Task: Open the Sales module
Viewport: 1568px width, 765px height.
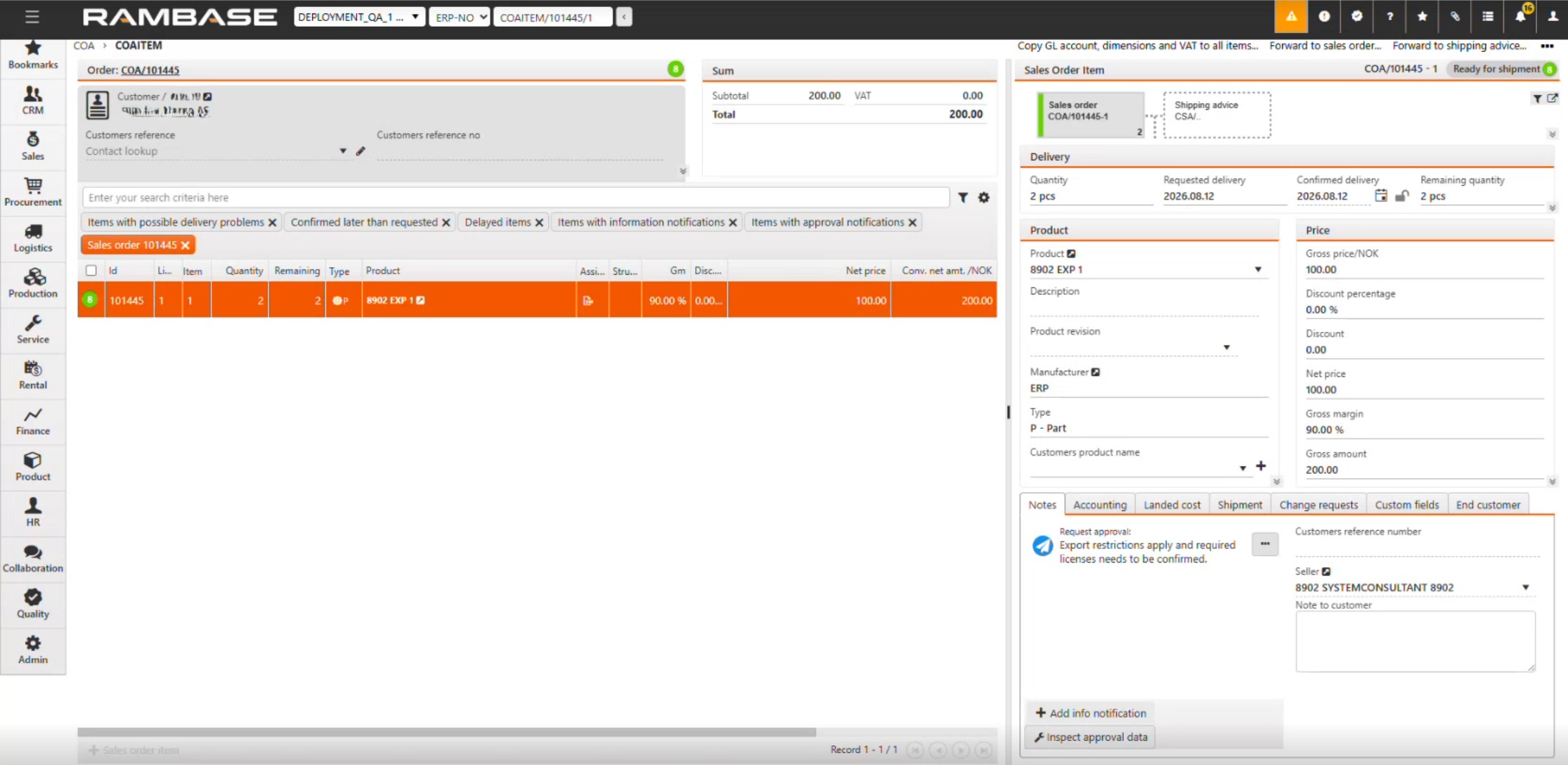Action: 33,146
